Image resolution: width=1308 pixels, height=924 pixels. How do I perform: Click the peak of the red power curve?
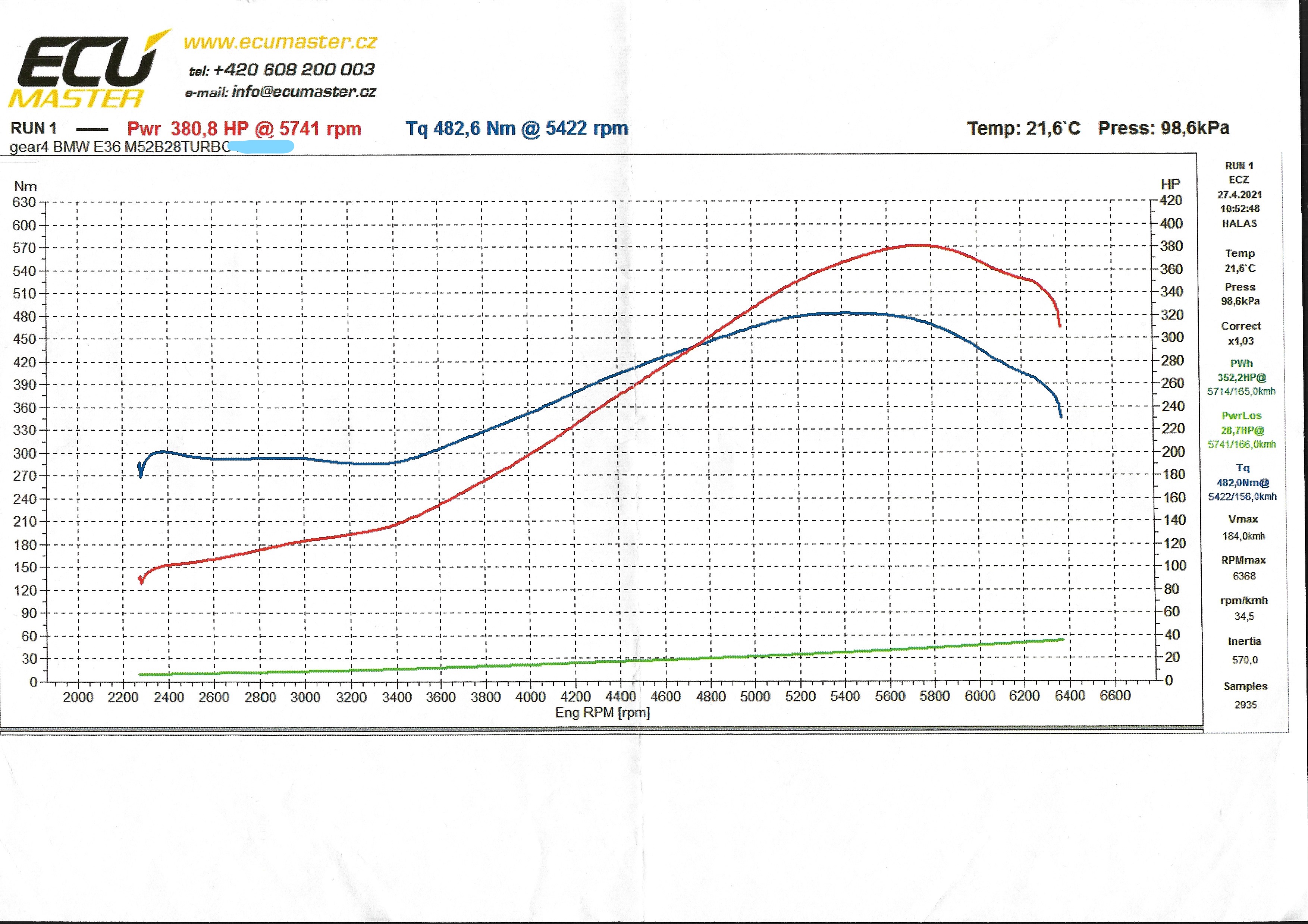pos(918,245)
